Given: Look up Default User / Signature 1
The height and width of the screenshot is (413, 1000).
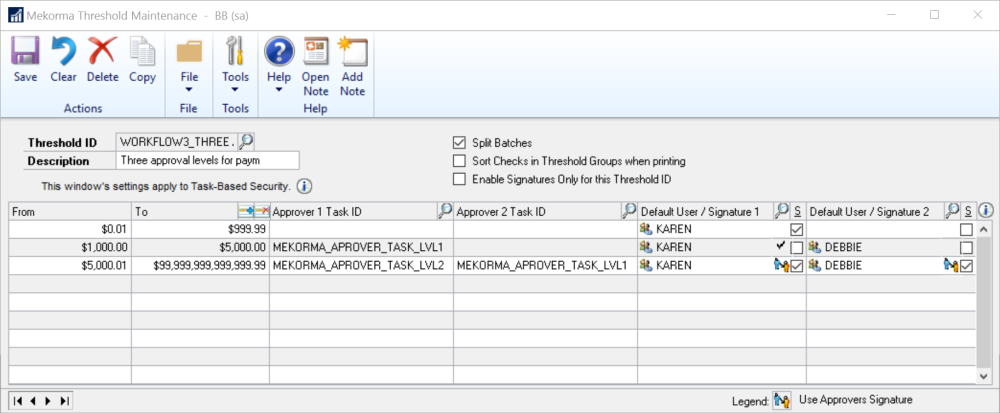Looking at the screenshot, I should click(x=782, y=211).
